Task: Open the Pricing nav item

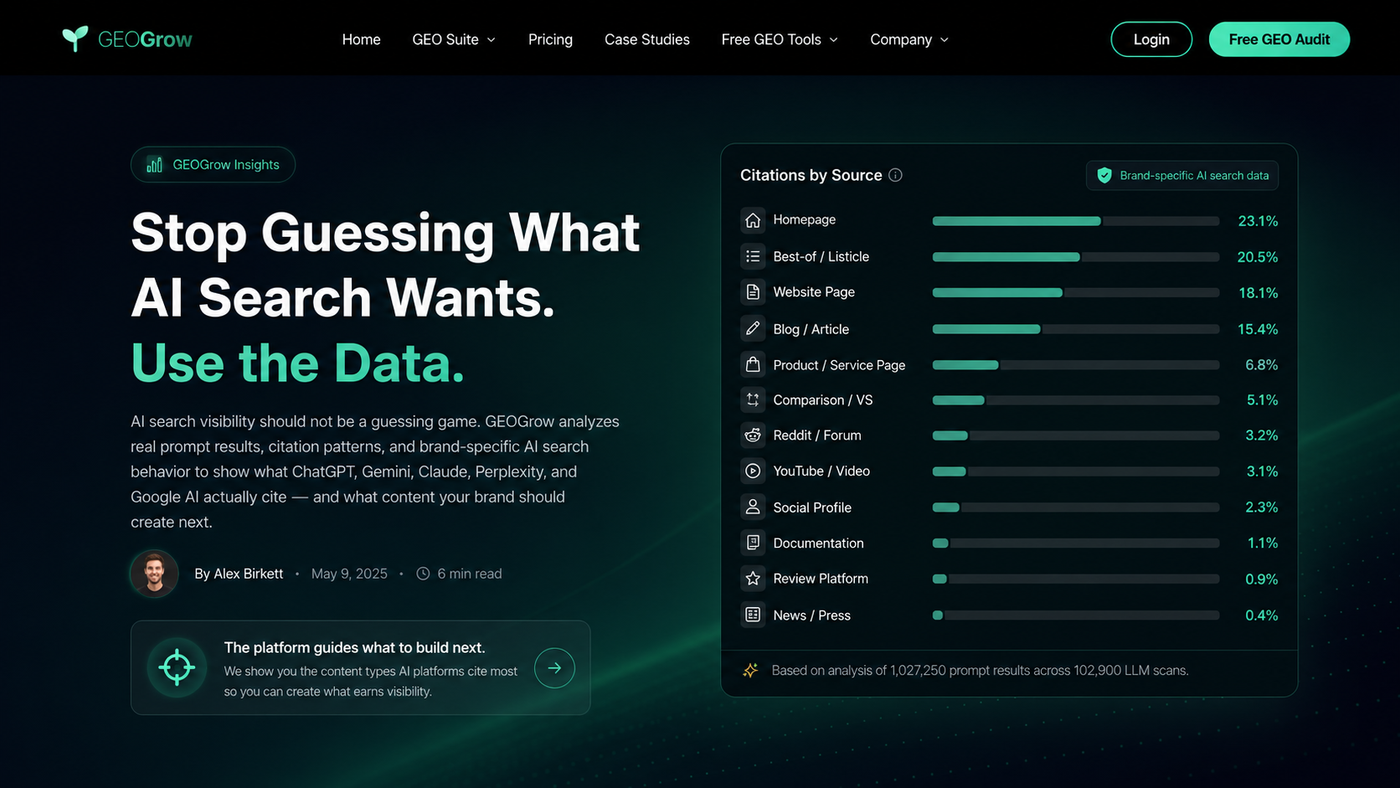Action: point(551,40)
